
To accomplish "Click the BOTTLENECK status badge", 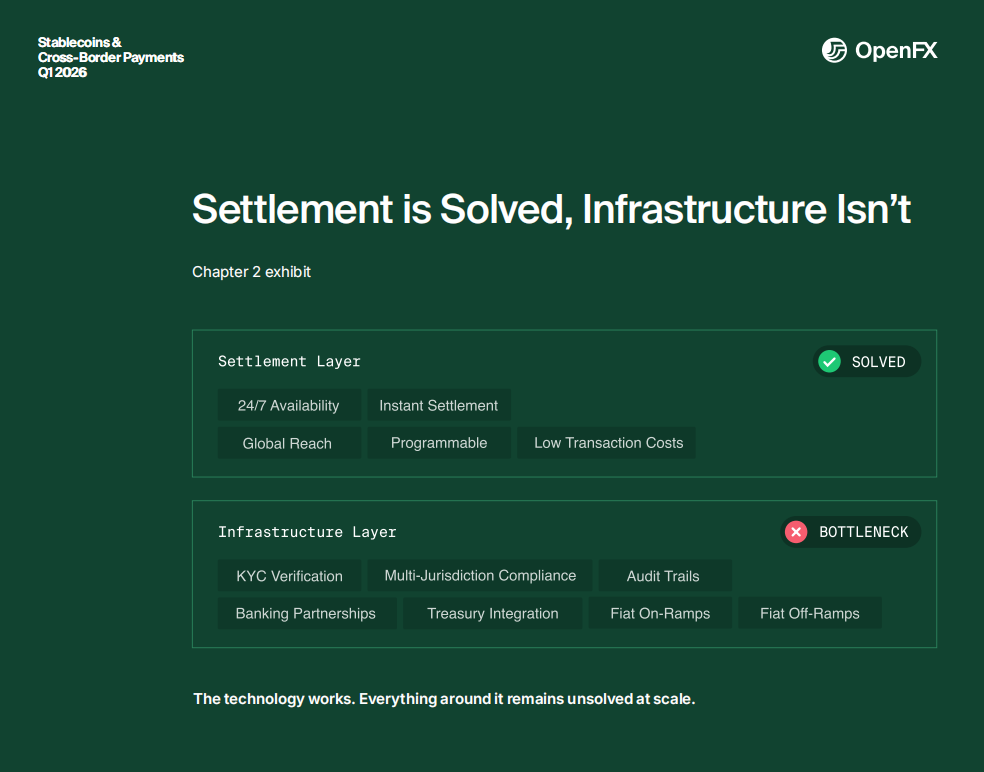I will point(851,532).
